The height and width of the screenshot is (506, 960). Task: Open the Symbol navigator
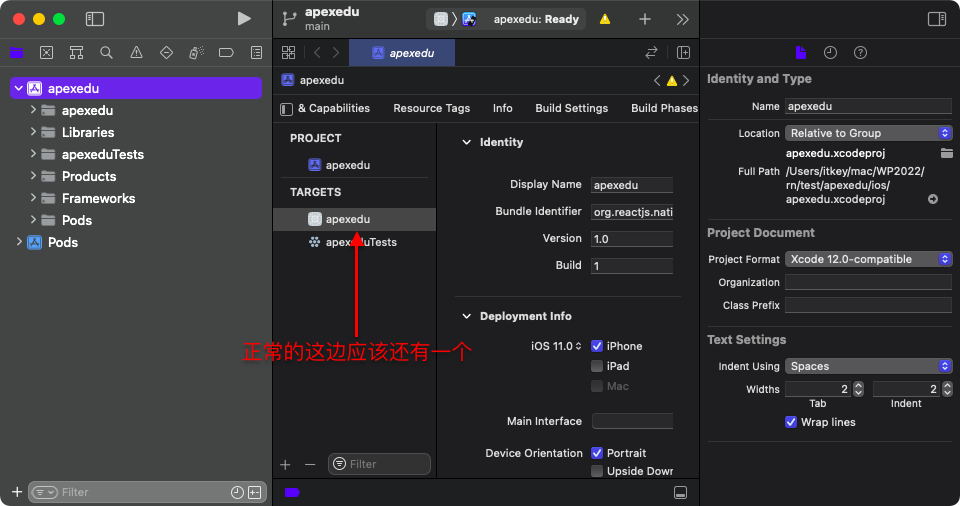(77, 53)
